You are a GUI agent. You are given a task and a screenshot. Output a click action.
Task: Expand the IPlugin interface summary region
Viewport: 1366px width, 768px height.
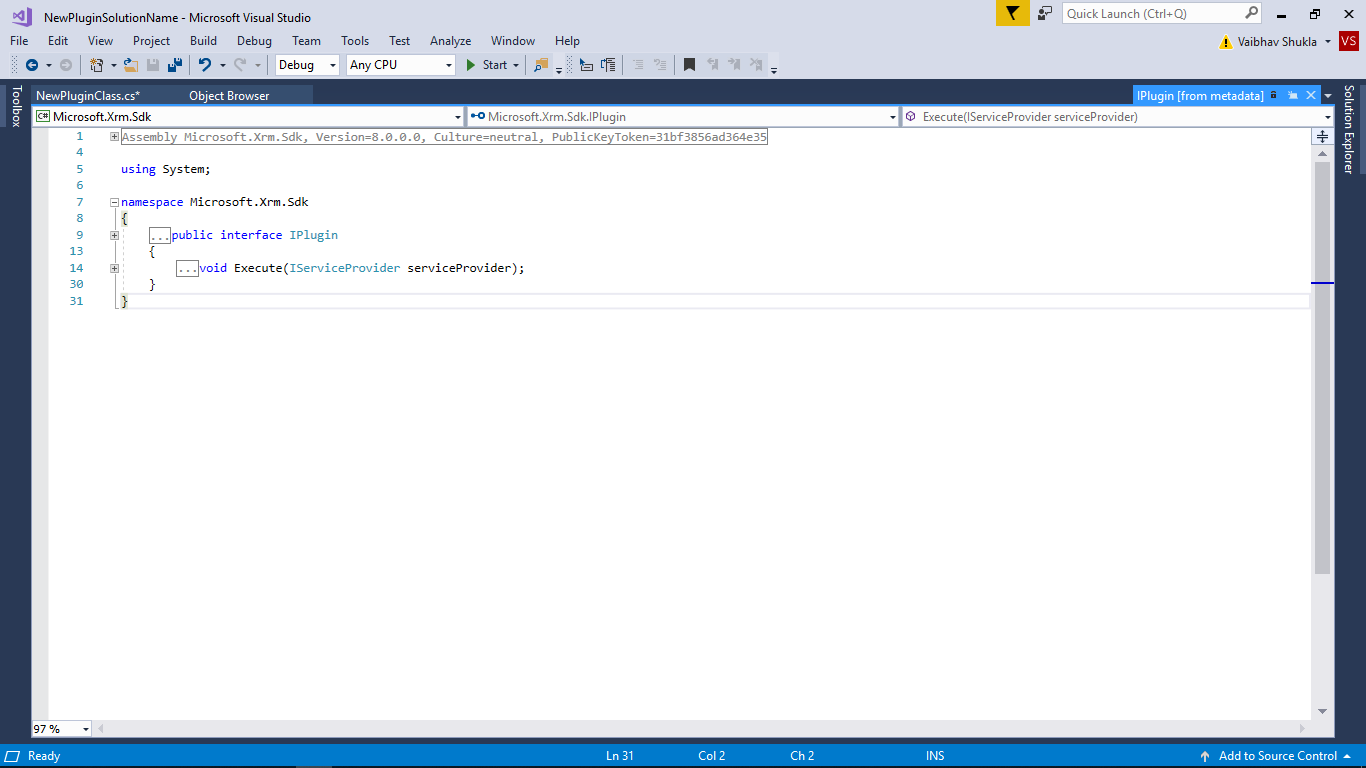pyautogui.click(x=113, y=234)
